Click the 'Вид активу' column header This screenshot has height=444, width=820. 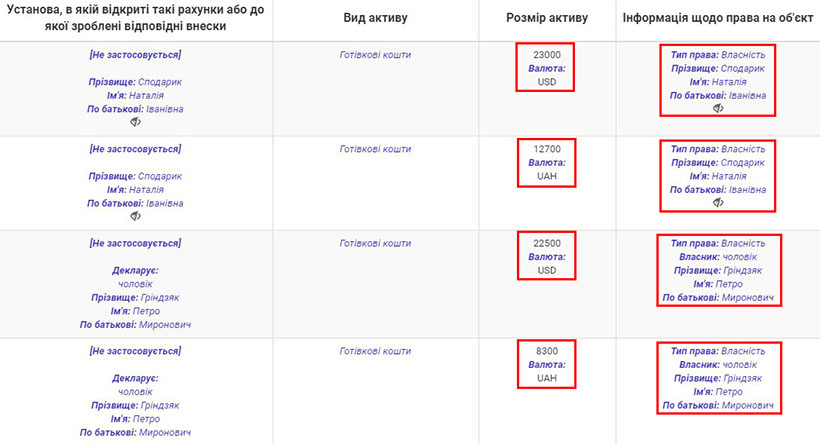[x=375, y=19]
